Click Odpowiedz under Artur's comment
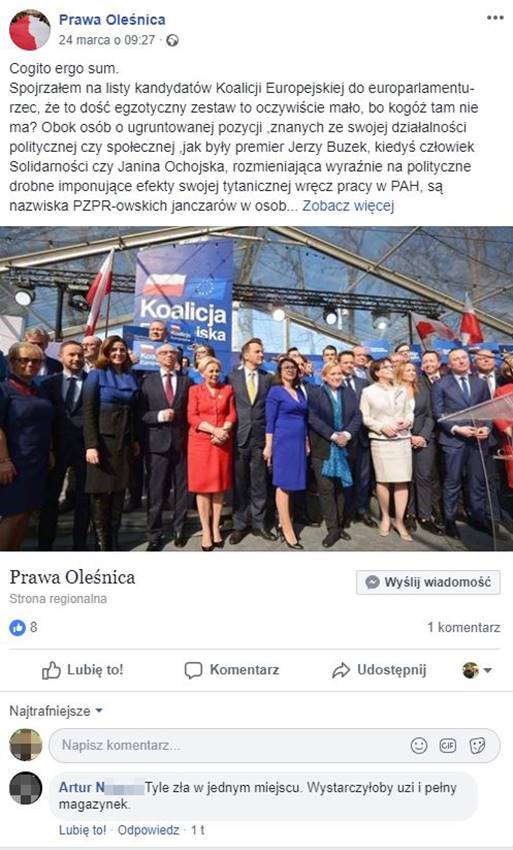This screenshot has width=513, height=850. [149, 830]
